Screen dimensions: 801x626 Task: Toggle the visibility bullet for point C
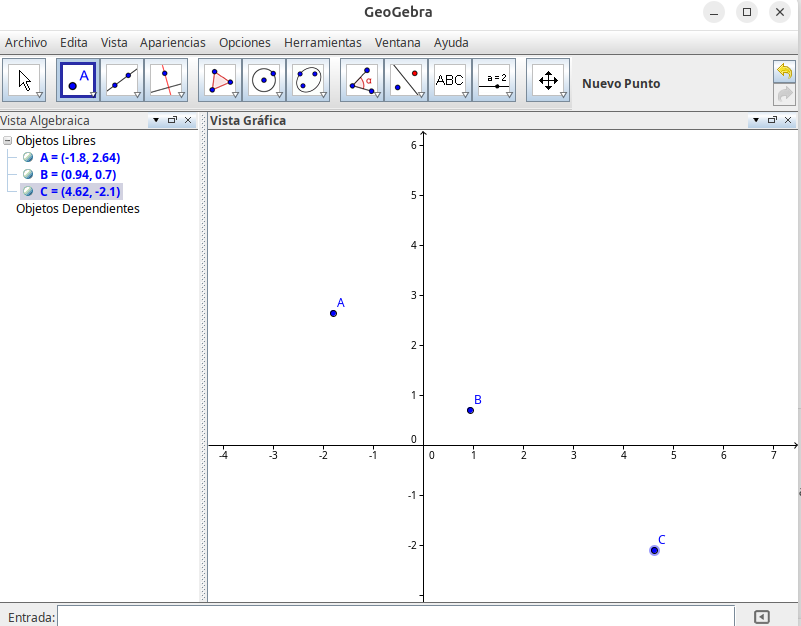pyautogui.click(x=28, y=191)
